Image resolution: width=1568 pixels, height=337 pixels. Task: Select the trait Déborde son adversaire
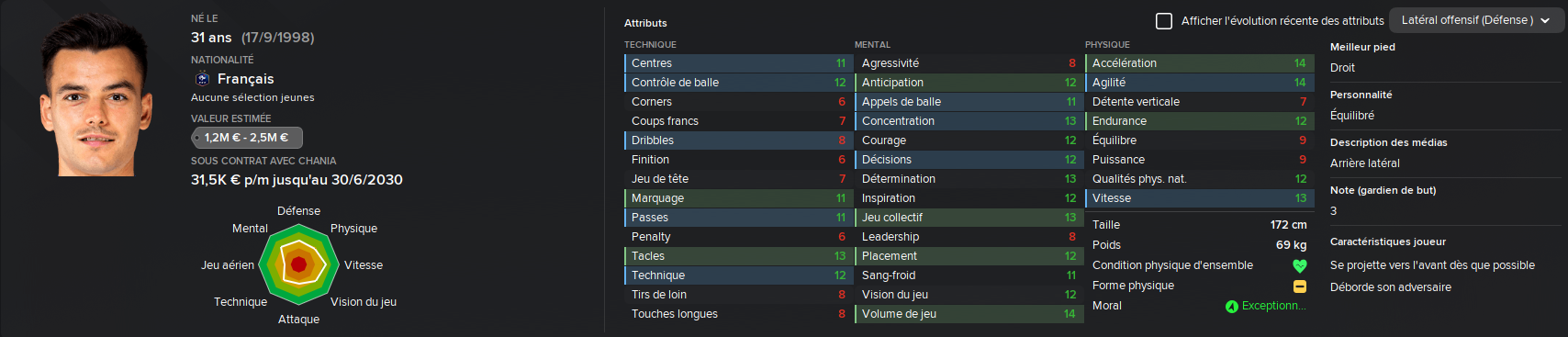(1391, 287)
